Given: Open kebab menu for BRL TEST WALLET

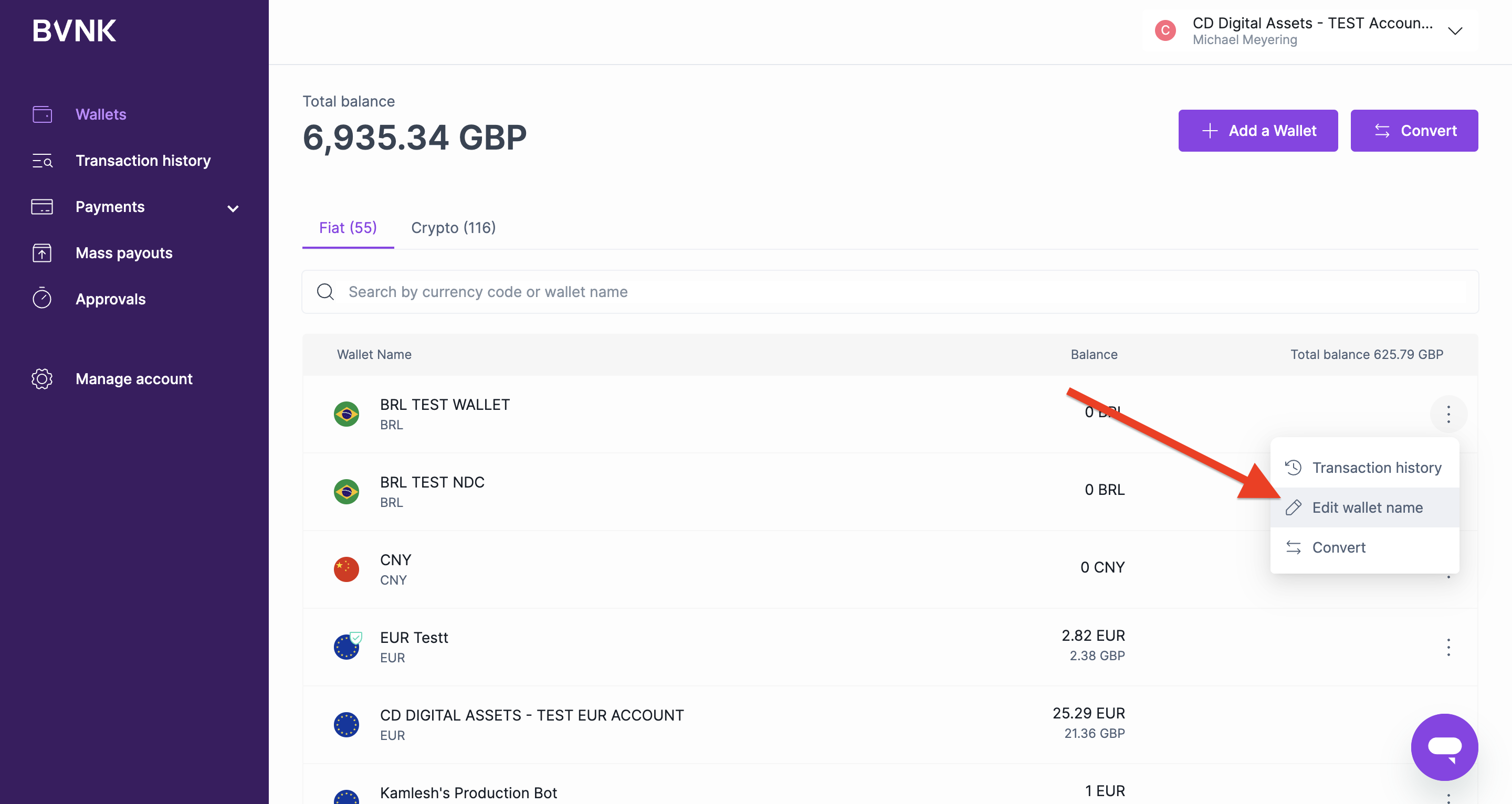Looking at the screenshot, I should [x=1448, y=414].
